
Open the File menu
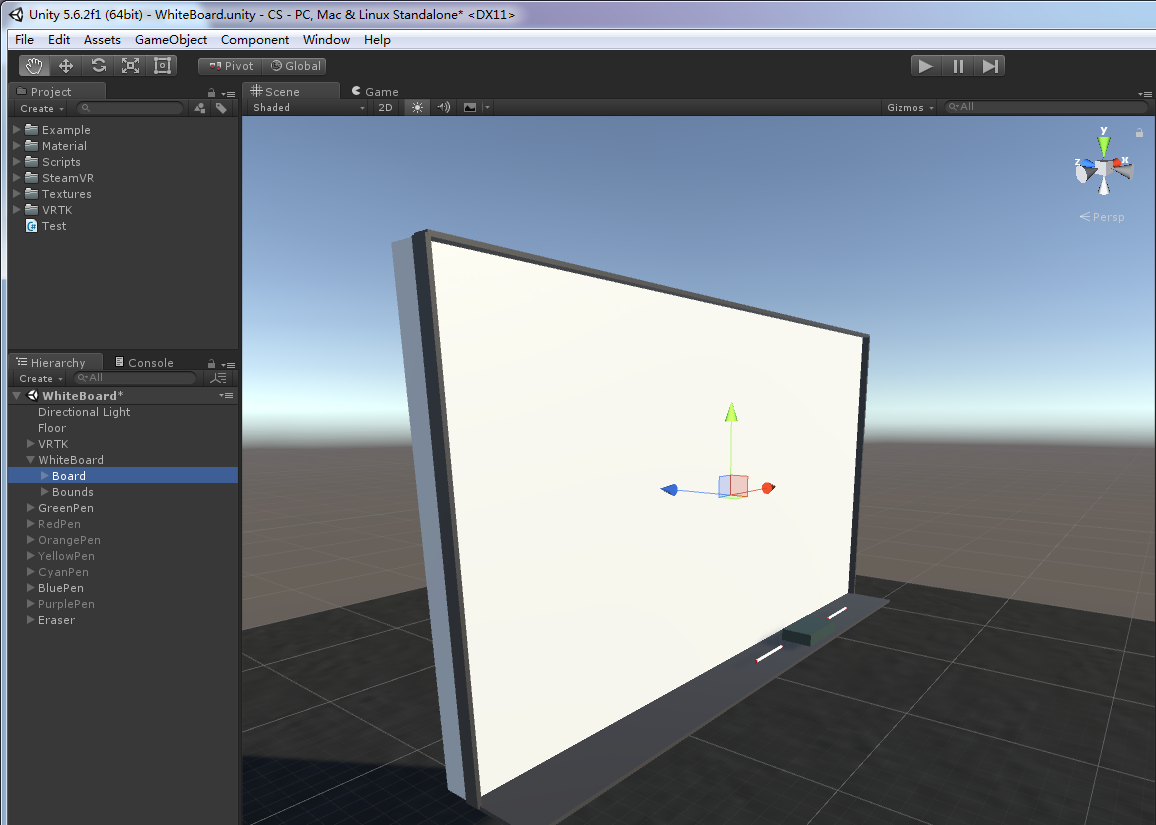tap(24, 40)
